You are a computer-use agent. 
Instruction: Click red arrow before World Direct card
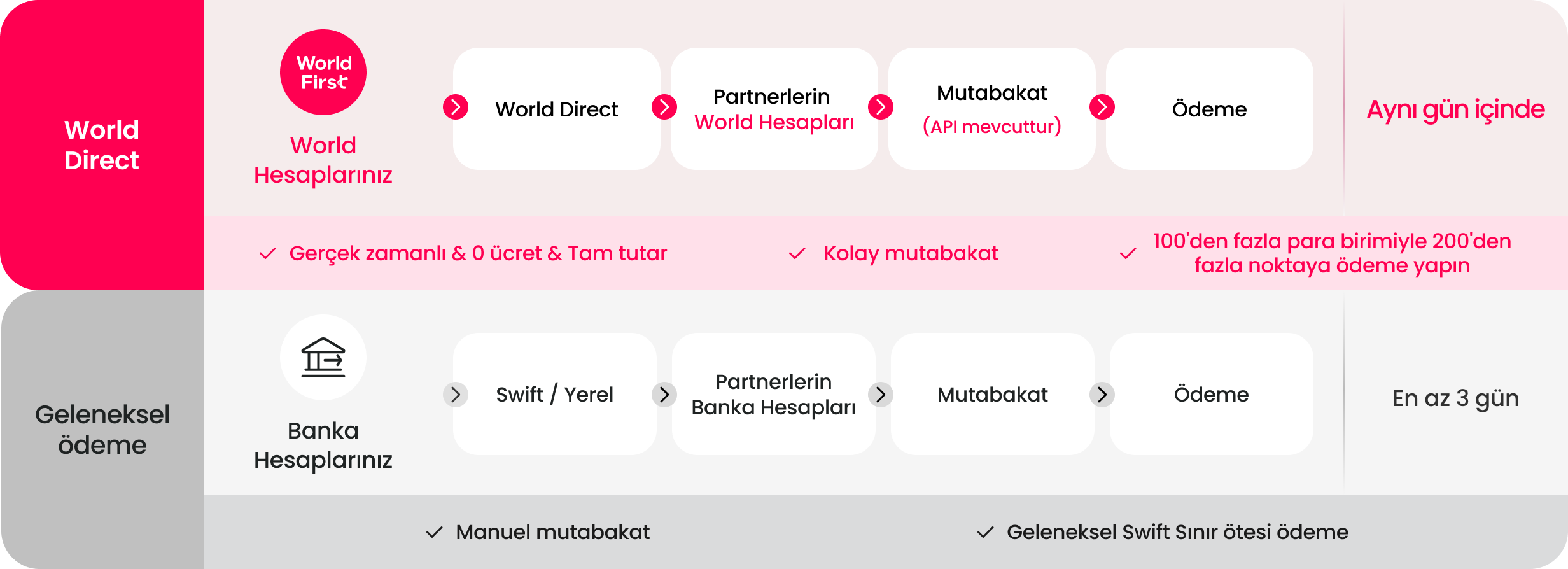pos(456,107)
